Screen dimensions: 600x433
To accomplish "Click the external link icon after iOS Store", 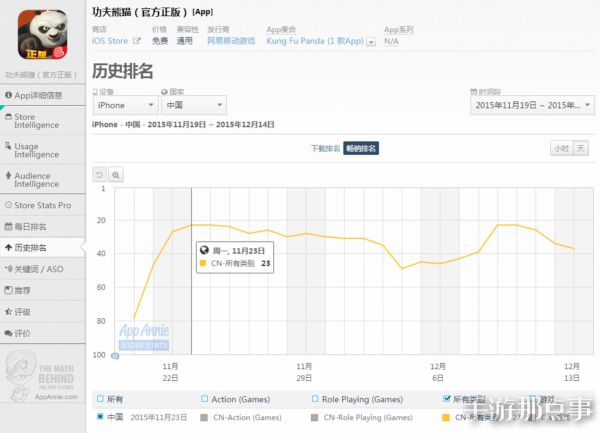I will pos(137,41).
